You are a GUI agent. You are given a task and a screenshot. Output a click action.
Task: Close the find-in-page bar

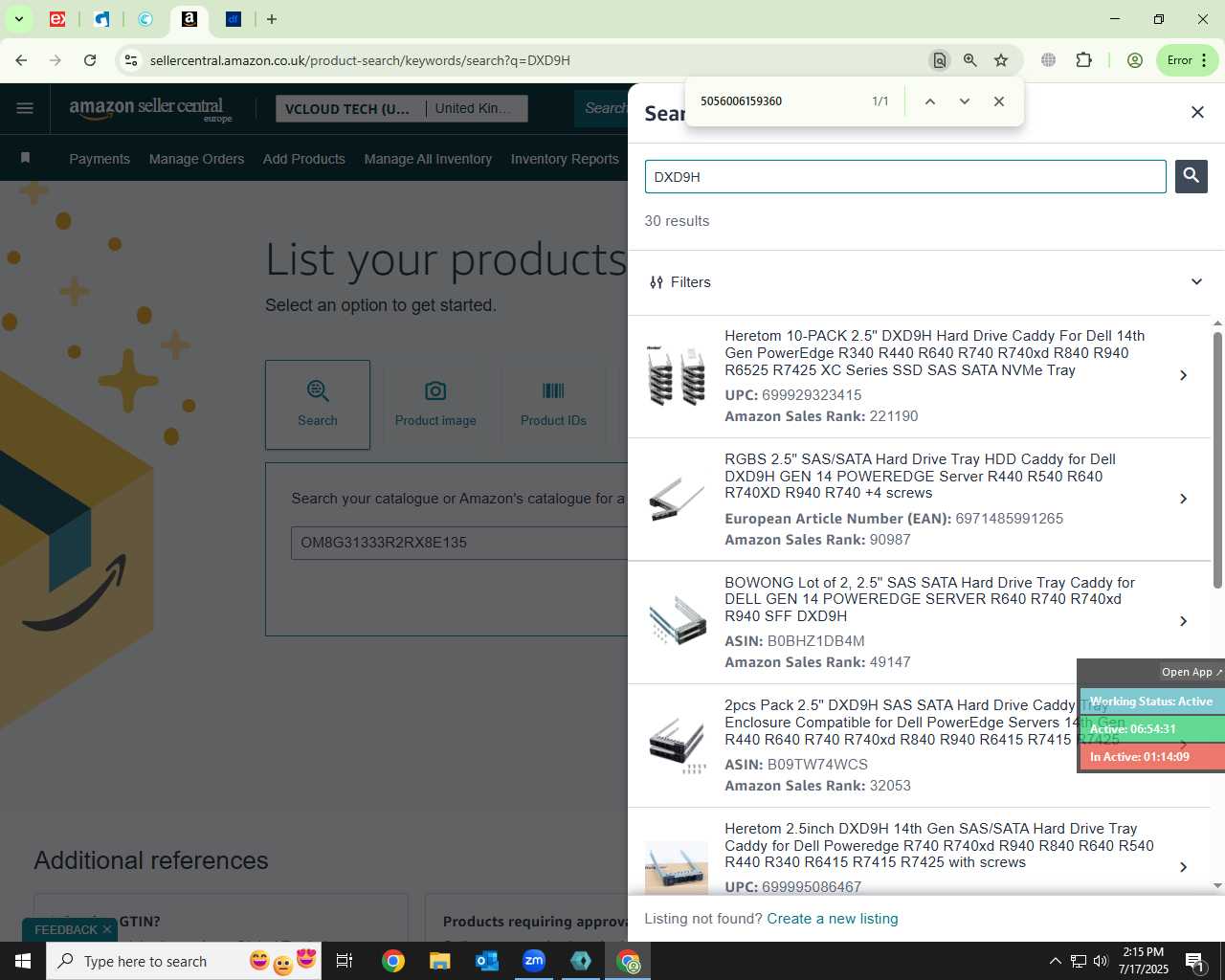click(x=999, y=101)
